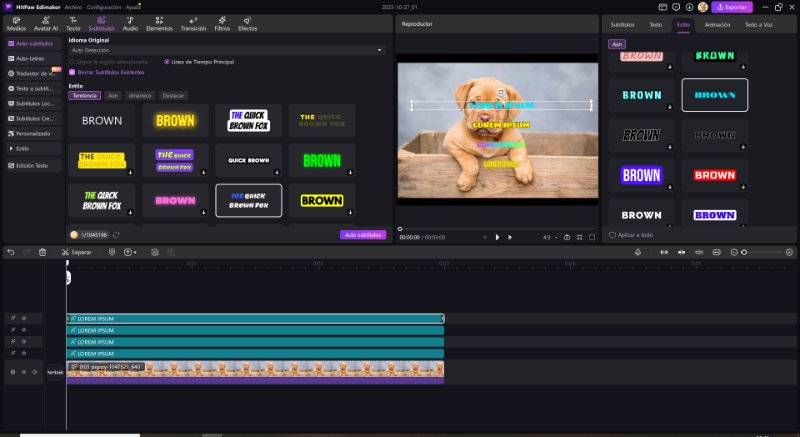
Task: Open the Avatar AI tool
Action: (44, 24)
